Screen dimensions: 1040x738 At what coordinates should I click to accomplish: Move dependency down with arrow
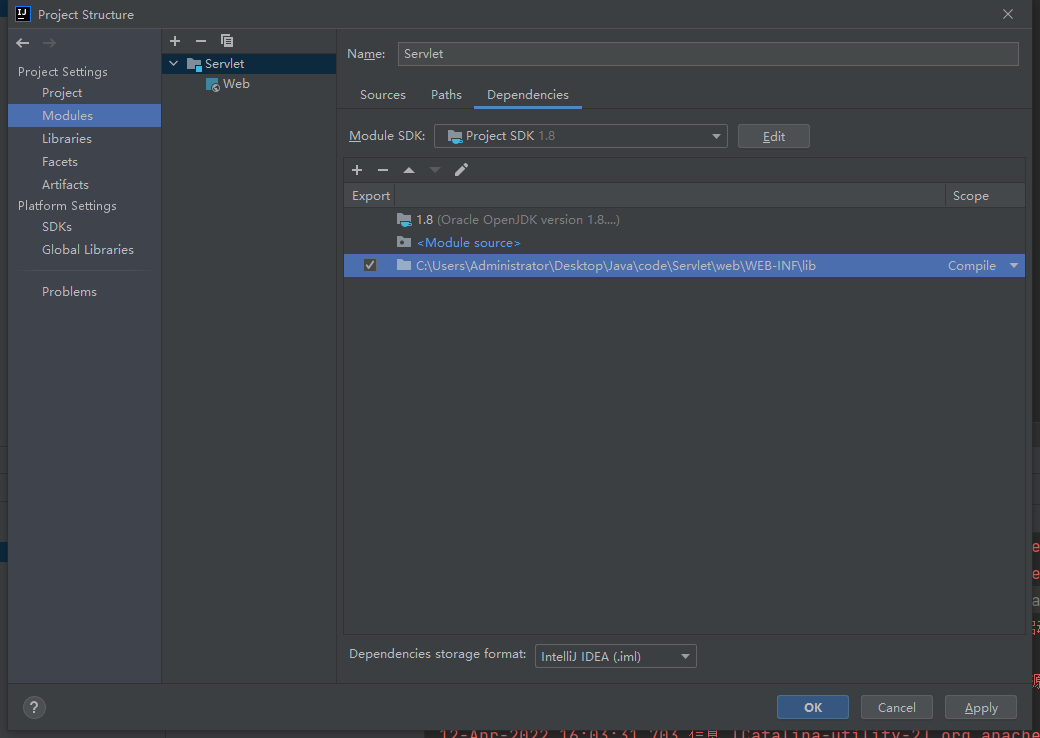[434, 170]
